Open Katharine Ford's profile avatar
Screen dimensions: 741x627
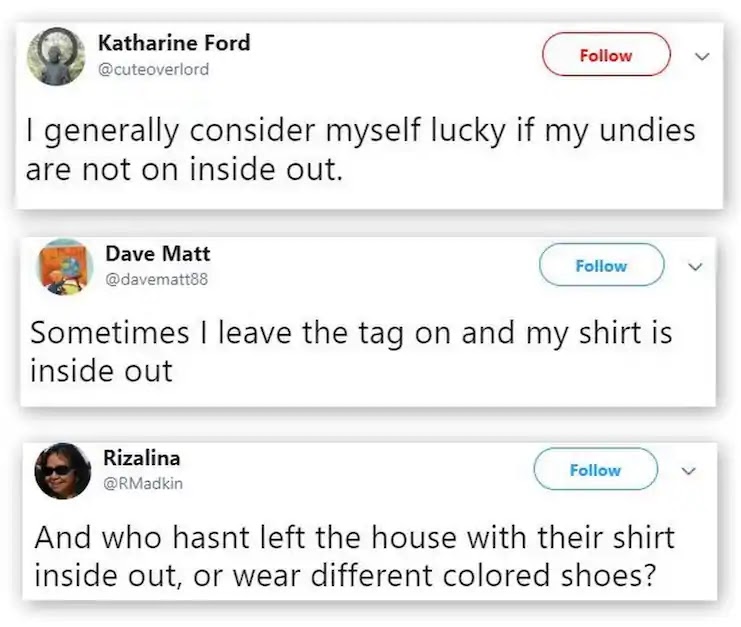point(54,57)
